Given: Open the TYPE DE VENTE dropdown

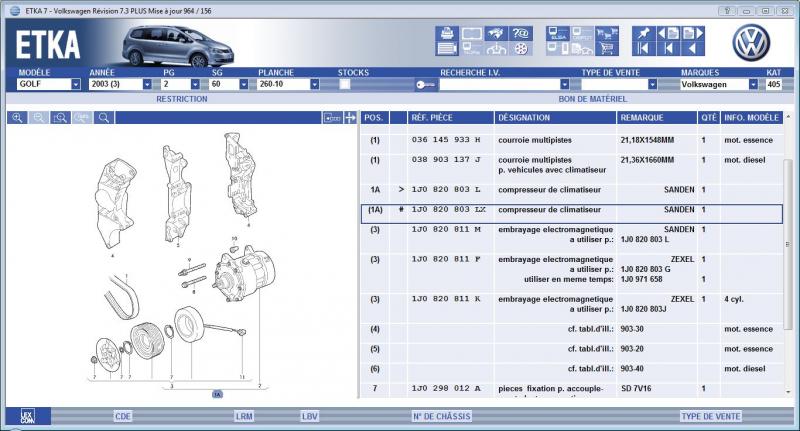Looking at the screenshot, I should 652,84.
